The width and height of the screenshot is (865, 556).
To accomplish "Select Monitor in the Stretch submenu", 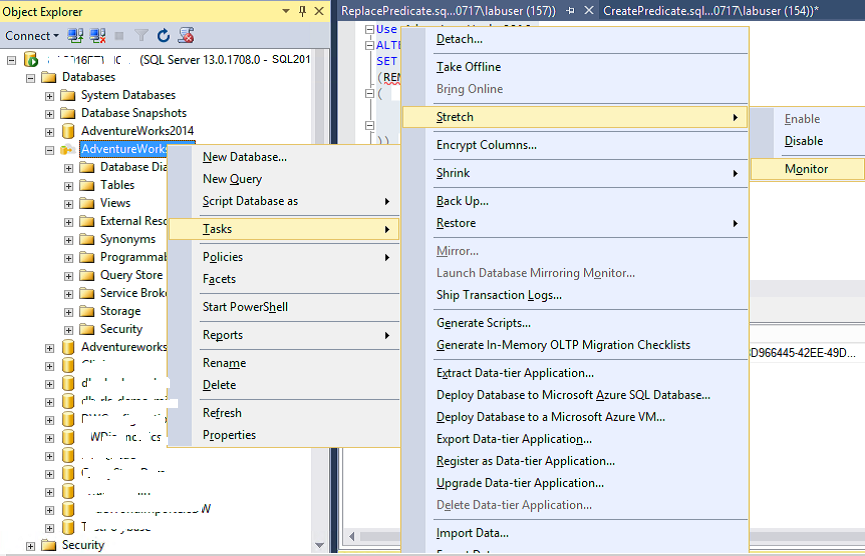I will 806,169.
